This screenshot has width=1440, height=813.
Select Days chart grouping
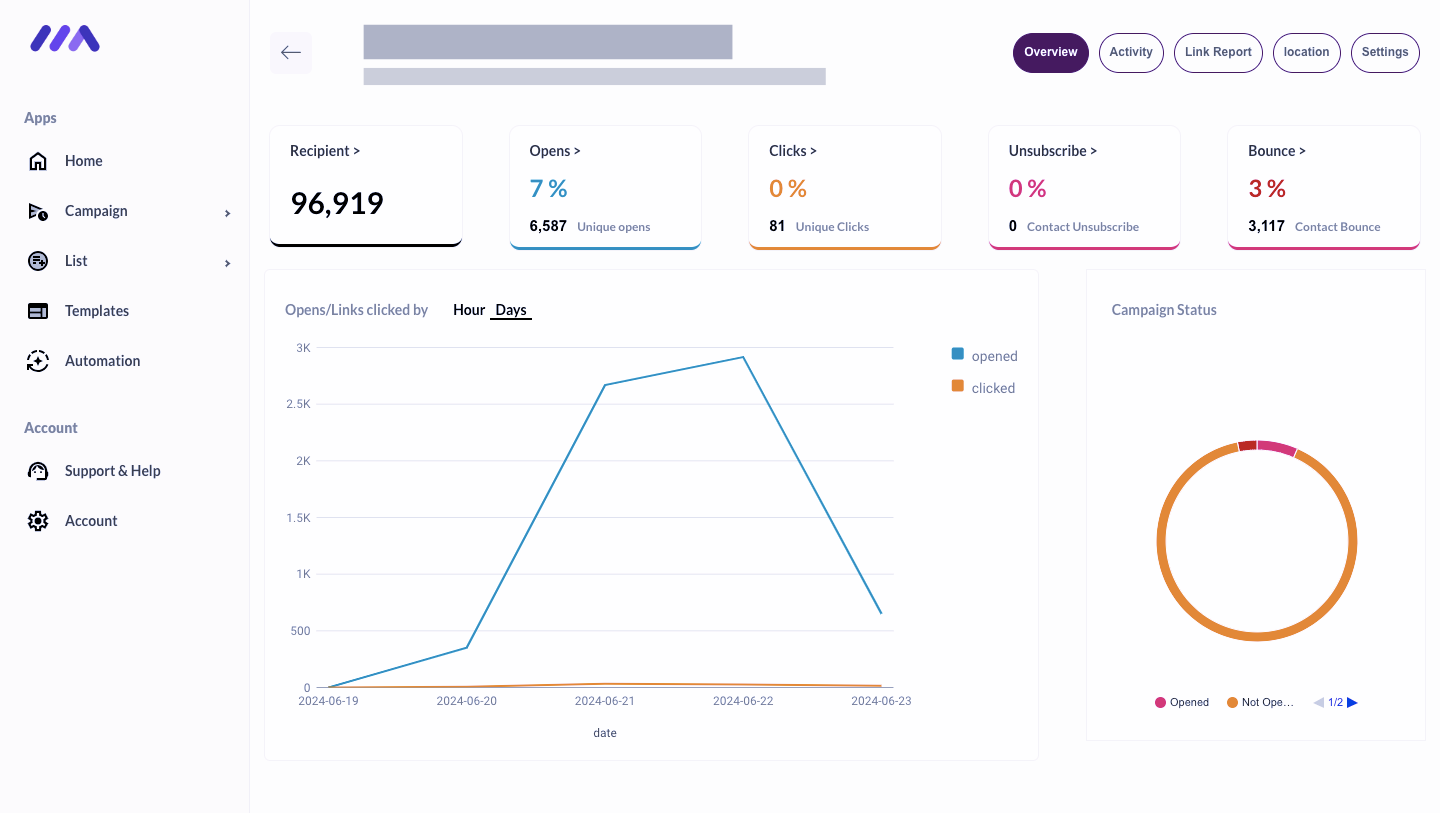pyautogui.click(x=511, y=310)
